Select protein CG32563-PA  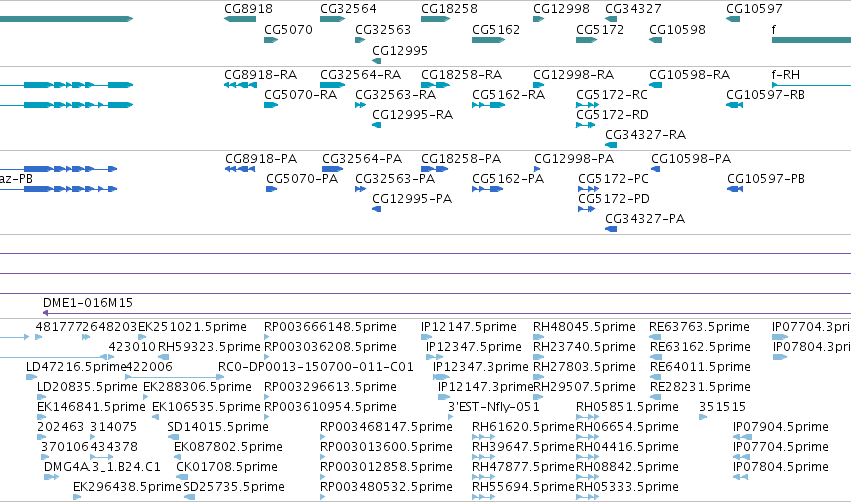click(x=395, y=179)
